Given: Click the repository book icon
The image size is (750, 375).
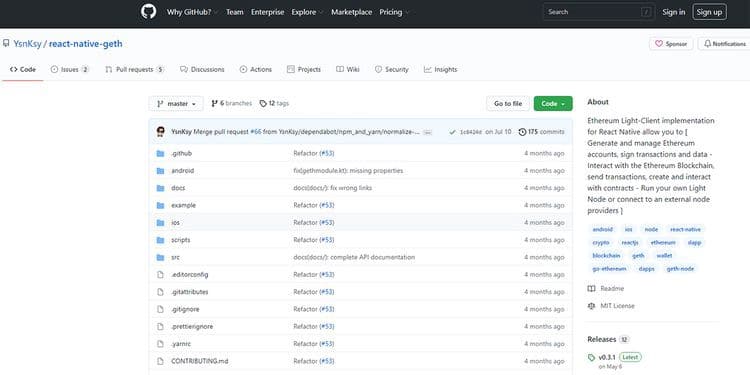Looking at the screenshot, I should pyautogui.click(x=6, y=44).
